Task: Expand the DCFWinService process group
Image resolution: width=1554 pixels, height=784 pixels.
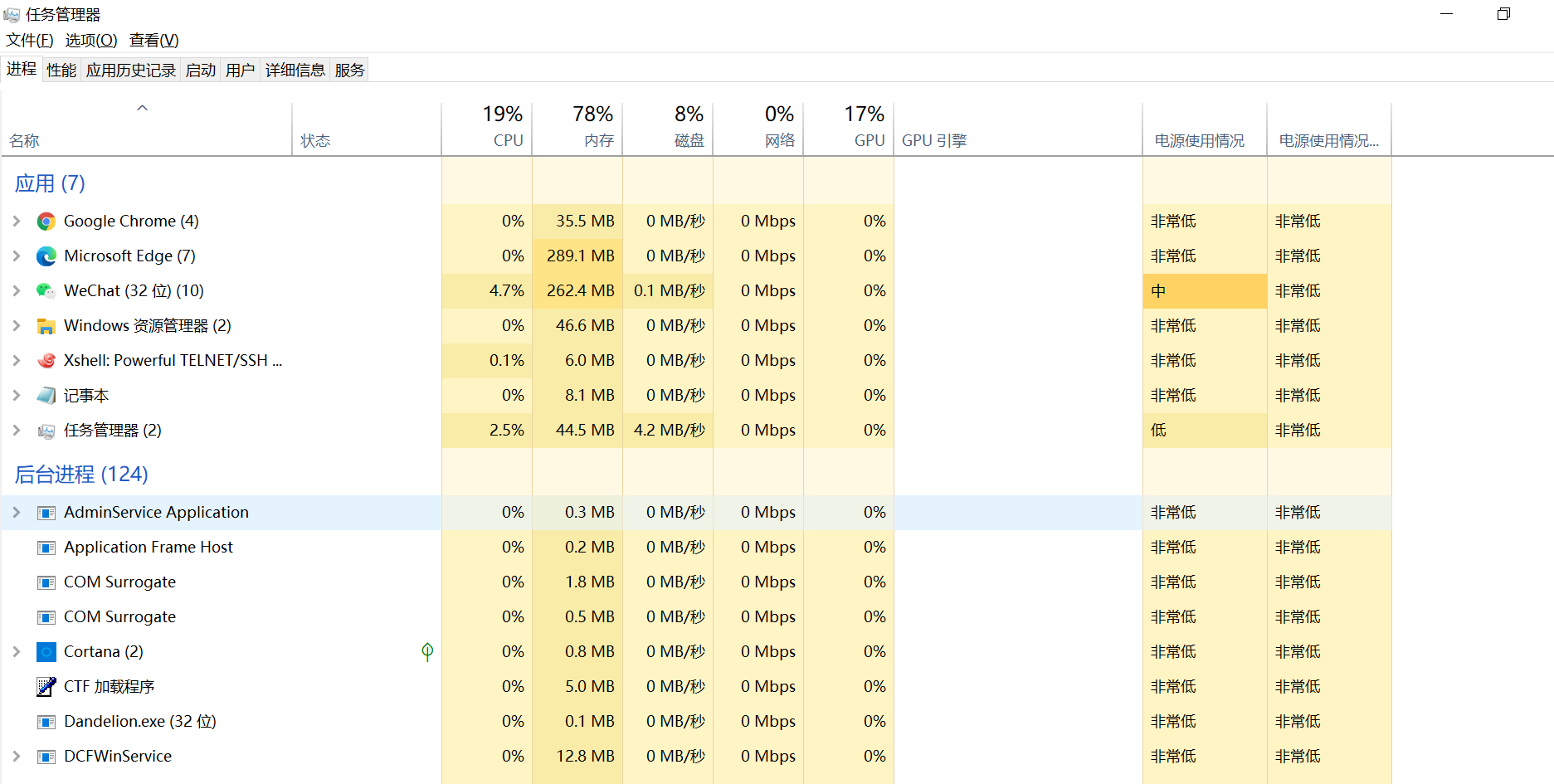Action: (17, 757)
